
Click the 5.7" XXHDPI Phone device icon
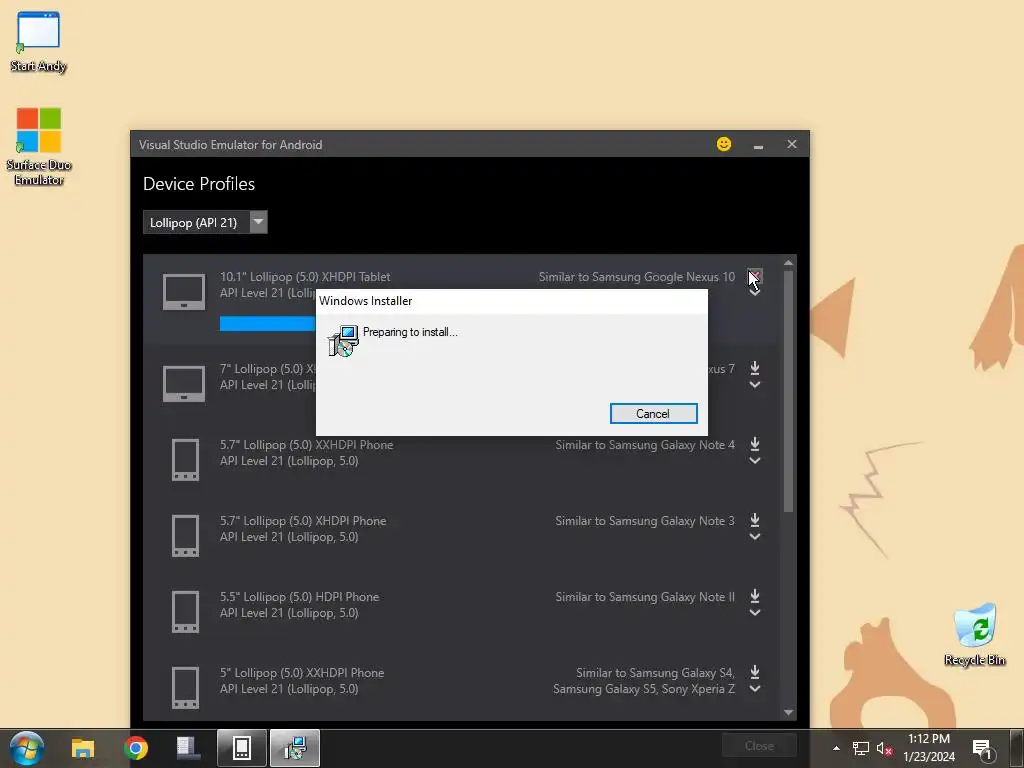[185, 460]
